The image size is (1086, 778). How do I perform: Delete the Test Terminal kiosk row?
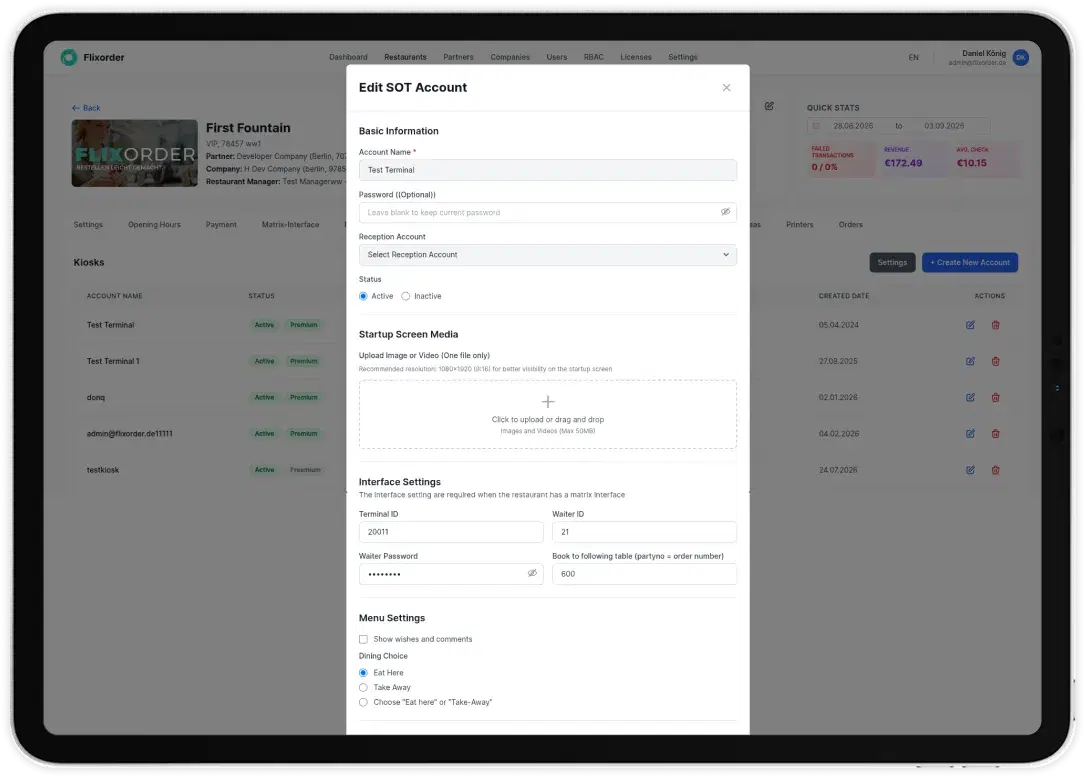click(995, 325)
